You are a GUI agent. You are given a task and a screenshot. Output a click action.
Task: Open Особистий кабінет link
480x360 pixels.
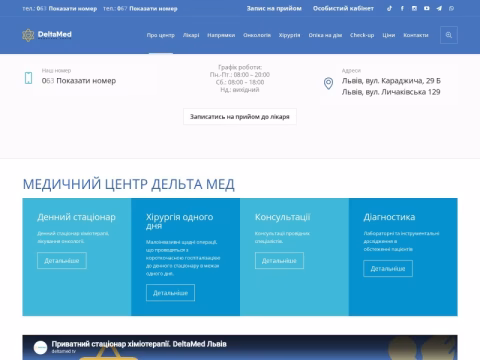click(343, 8)
